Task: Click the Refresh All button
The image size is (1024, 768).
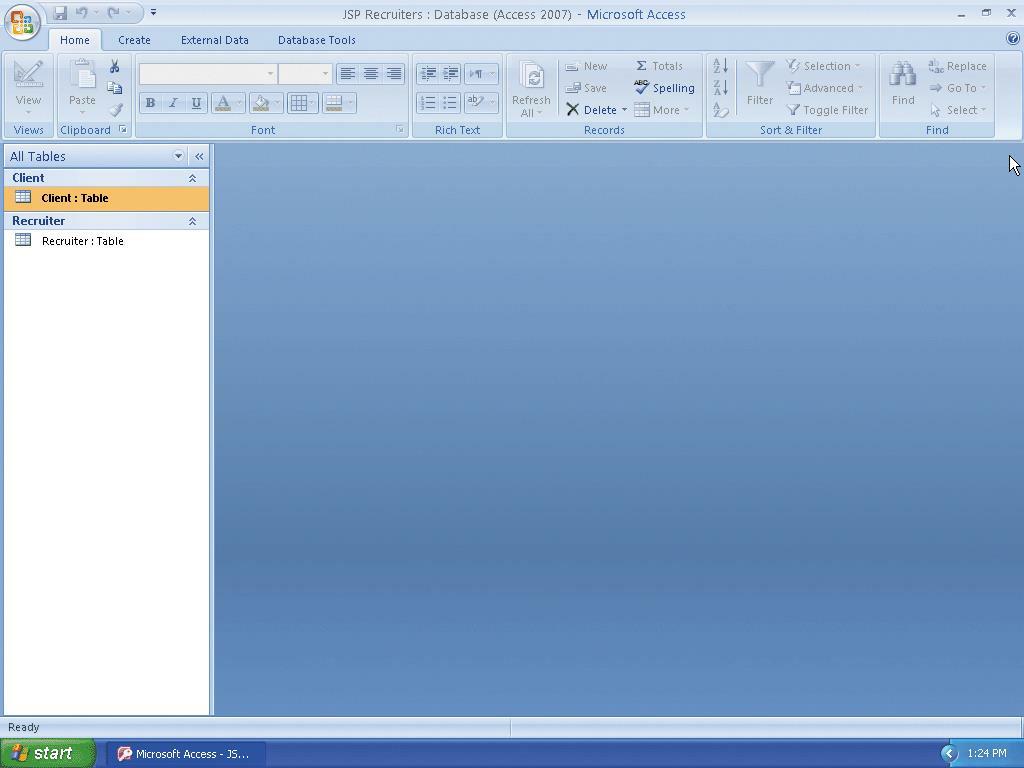Action: (531, 88)
